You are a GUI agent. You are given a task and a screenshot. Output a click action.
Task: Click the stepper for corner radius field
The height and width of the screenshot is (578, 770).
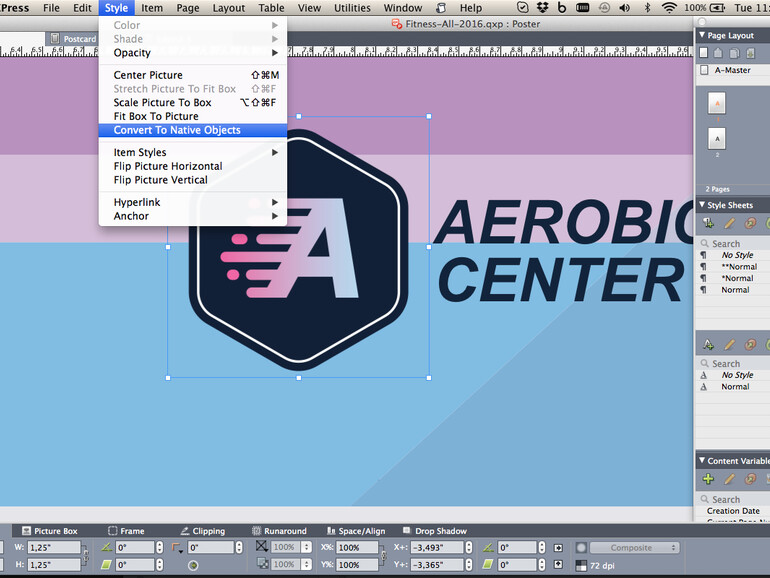click(239, 547)
